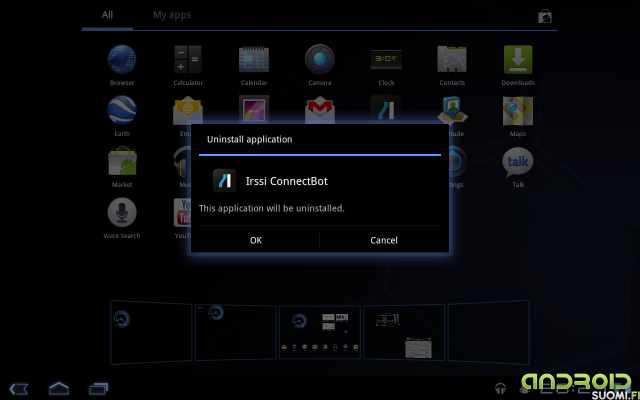
Task: Open the Email app envelope icon
Action: (188, 110)
